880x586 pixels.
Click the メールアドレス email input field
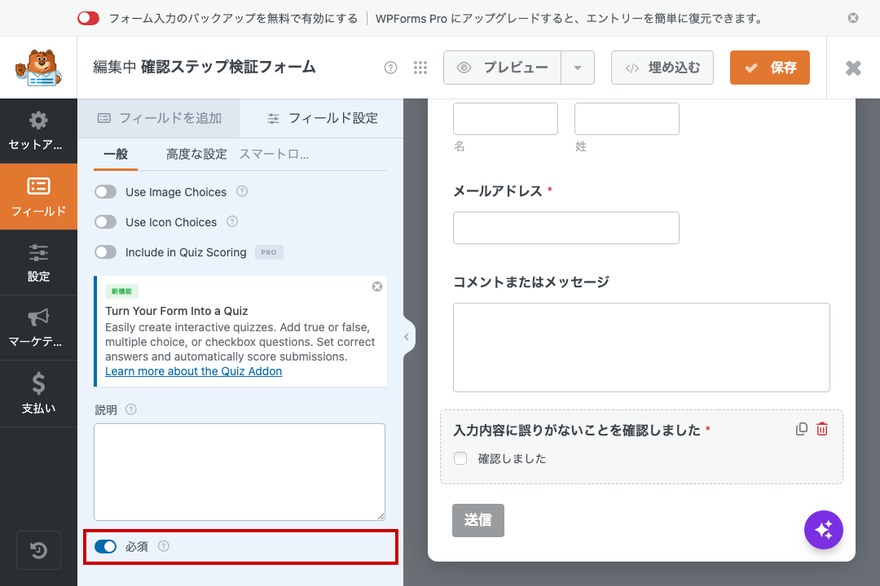coord(566,227)
